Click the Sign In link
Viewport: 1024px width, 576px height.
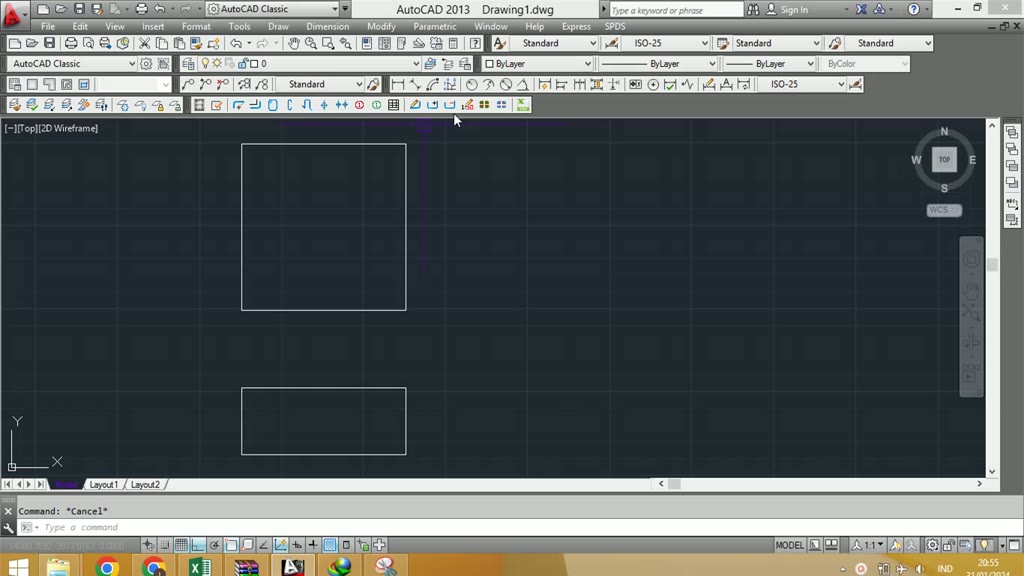pos(795,9)
